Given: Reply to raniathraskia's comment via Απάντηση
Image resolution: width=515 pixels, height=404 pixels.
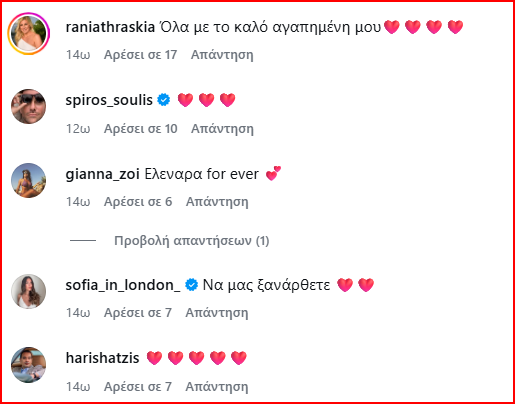Looking at the screenshot, I should [x=222, y=55].
